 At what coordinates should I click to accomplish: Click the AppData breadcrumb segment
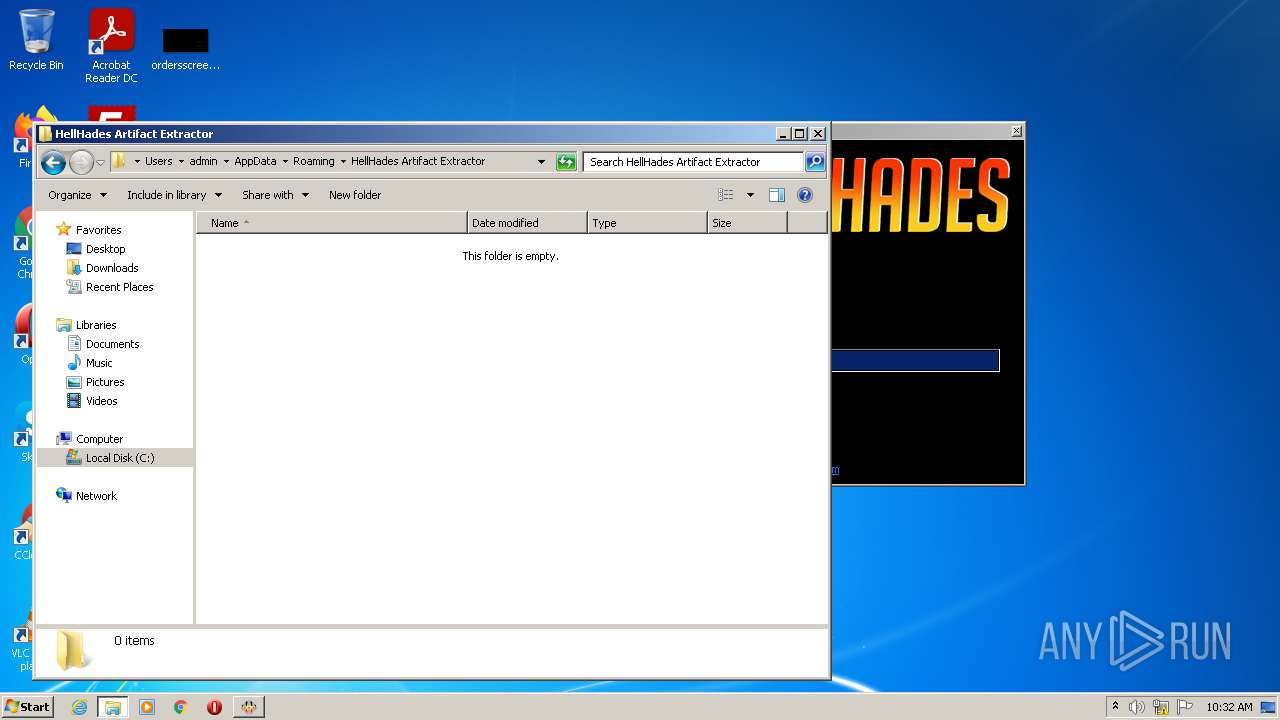point(255,161)
